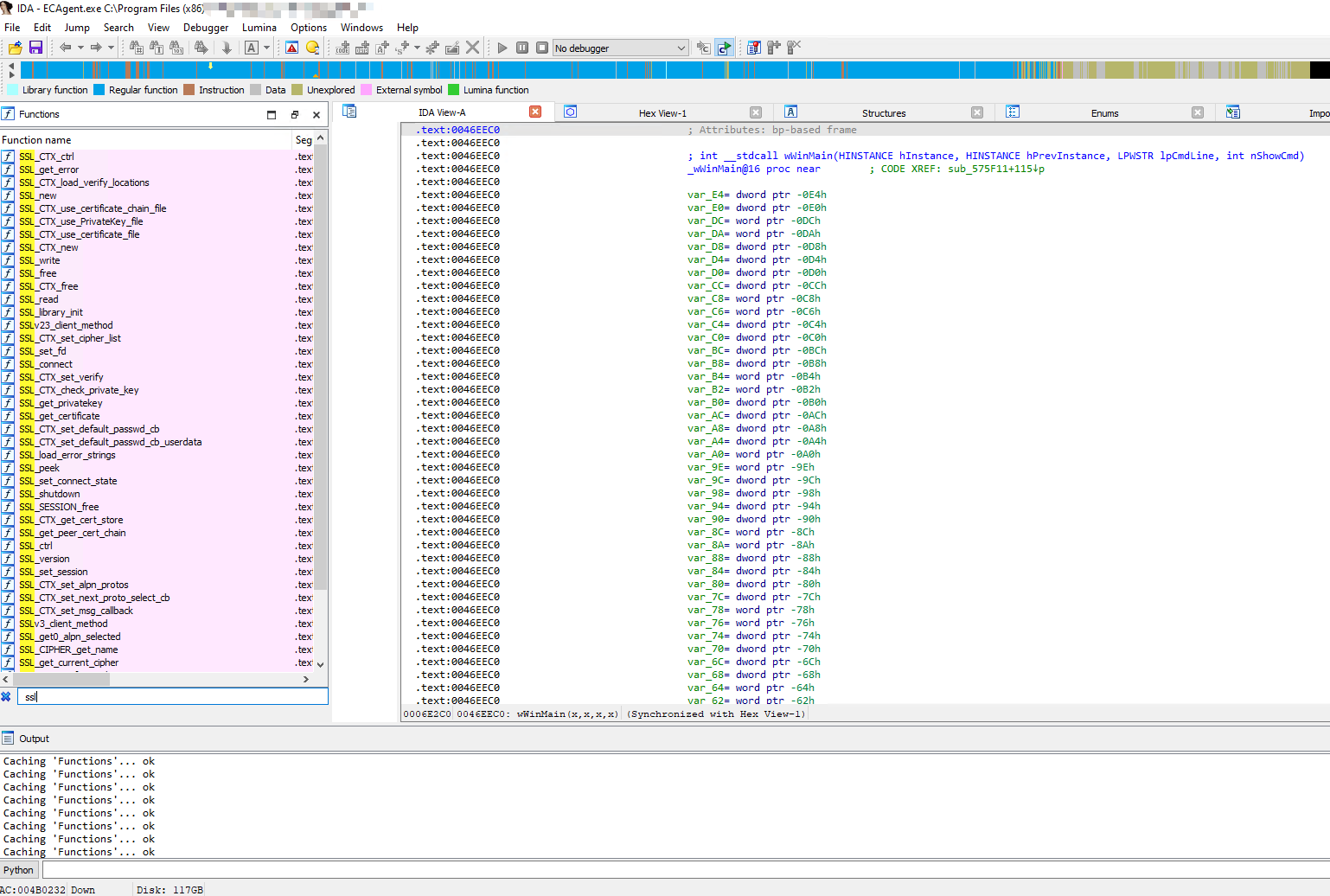The width and height of the screenshot is (1330, 896).
Task: Jump back with the left arrow icon
Action: 66,48
